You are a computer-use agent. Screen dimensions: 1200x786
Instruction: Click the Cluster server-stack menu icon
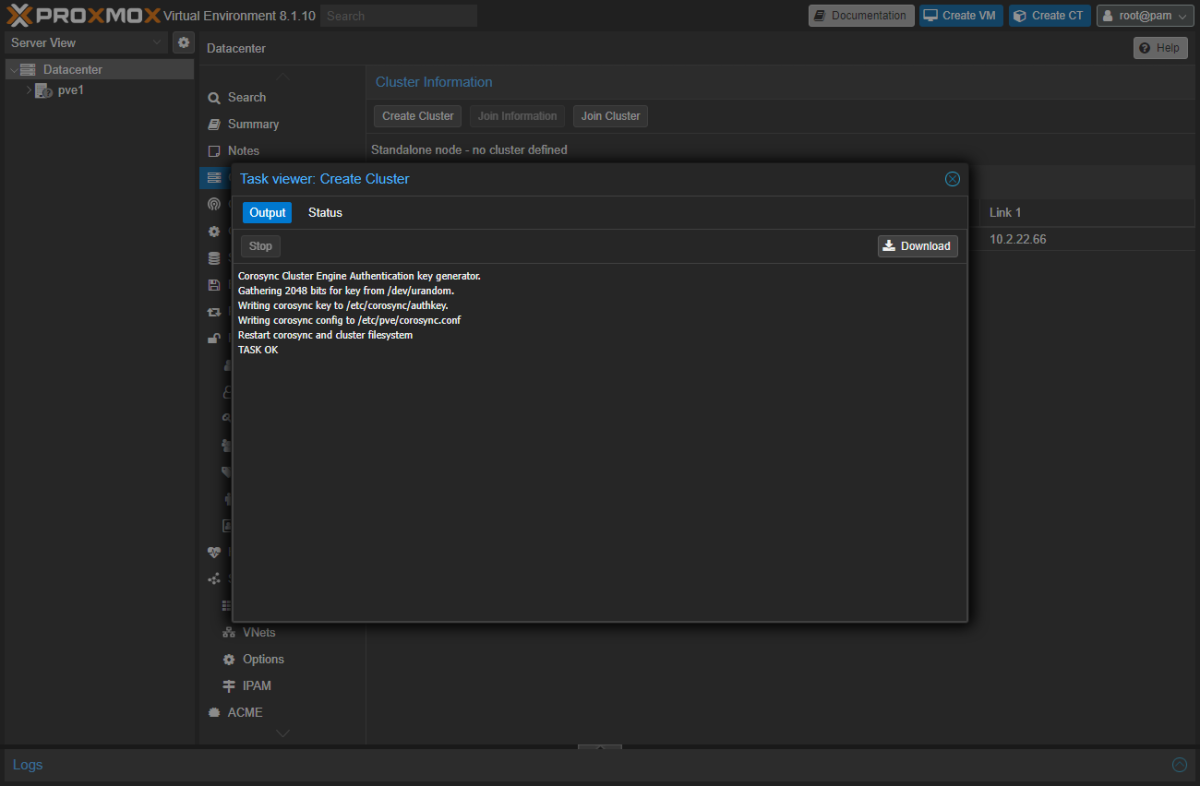(x=214, y=178)
